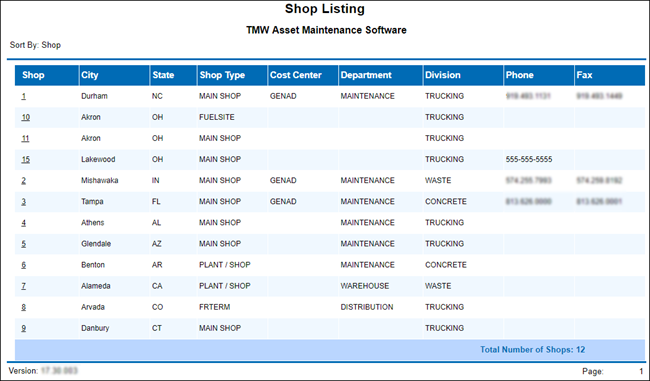Open shop 5 Glendale link

pyautogui.click(x=24, y=244)
